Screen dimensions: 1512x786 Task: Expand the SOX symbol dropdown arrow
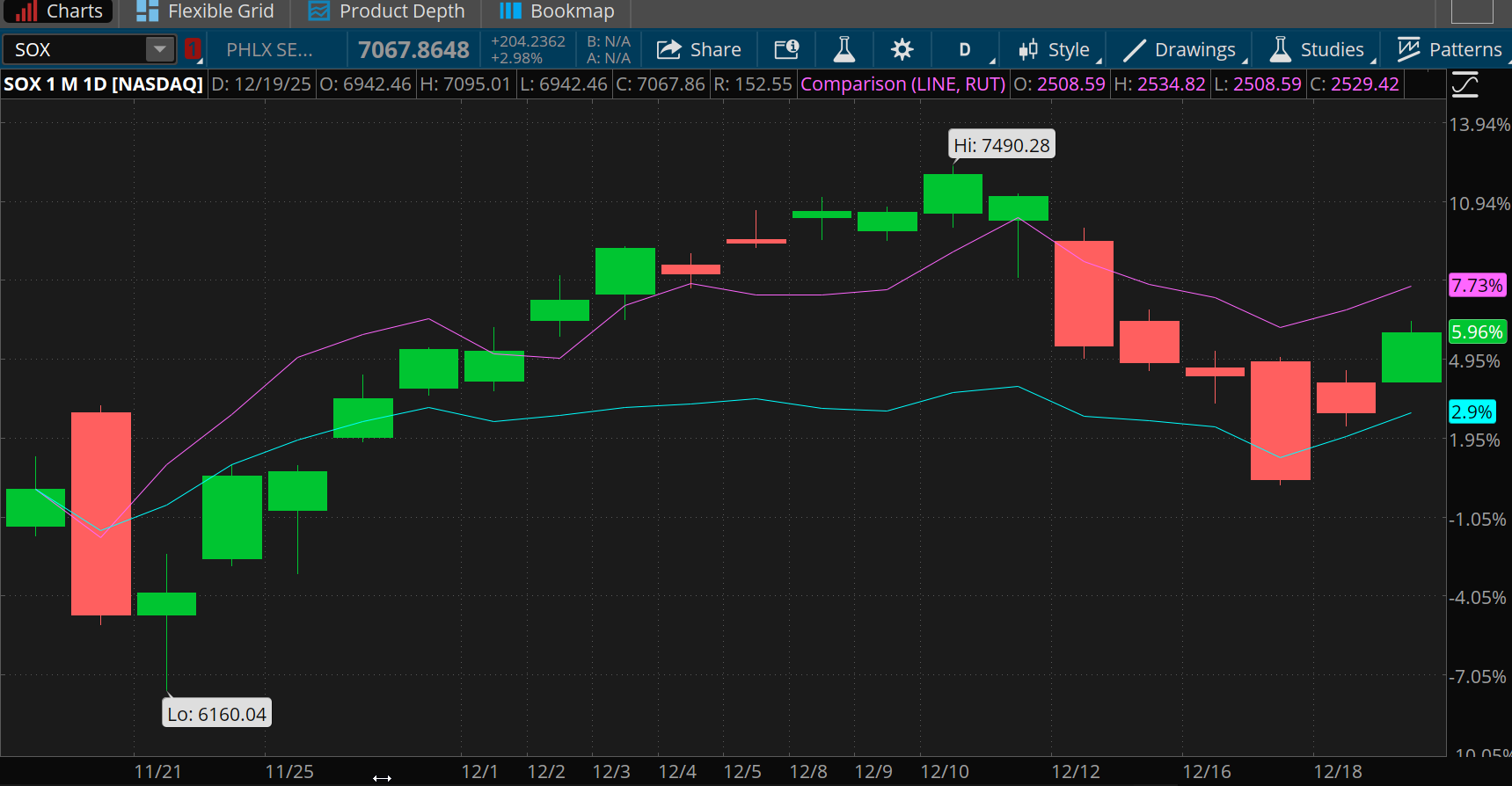tap(159, 49)
